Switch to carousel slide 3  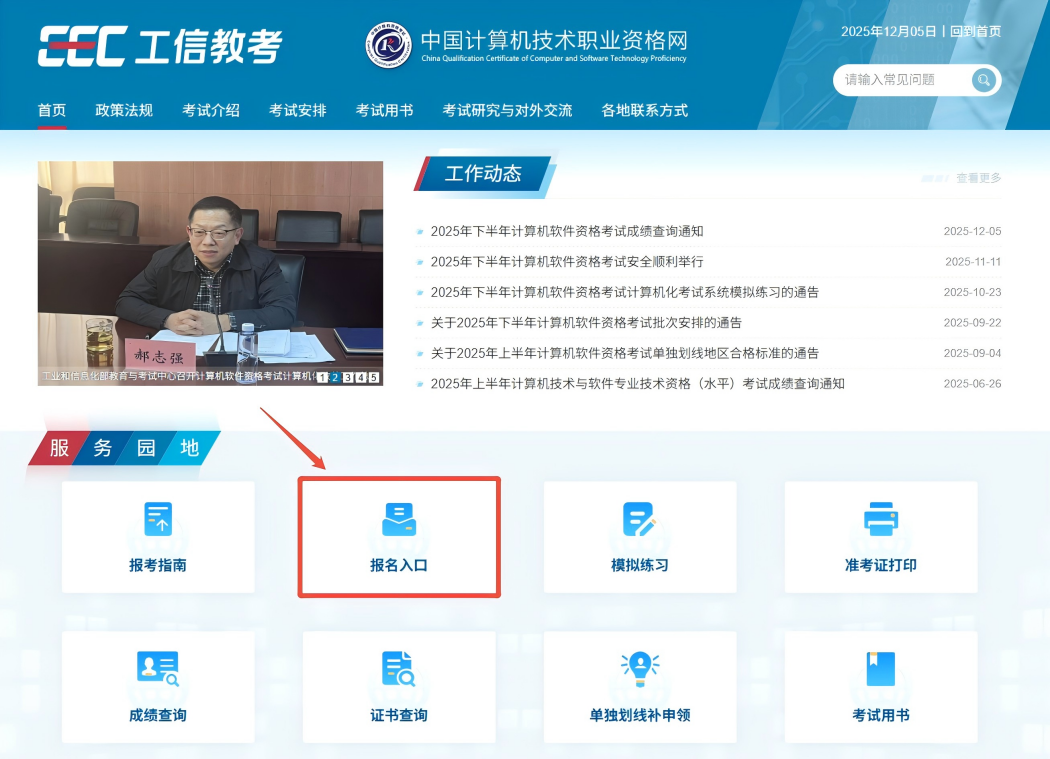pos(348,377)
